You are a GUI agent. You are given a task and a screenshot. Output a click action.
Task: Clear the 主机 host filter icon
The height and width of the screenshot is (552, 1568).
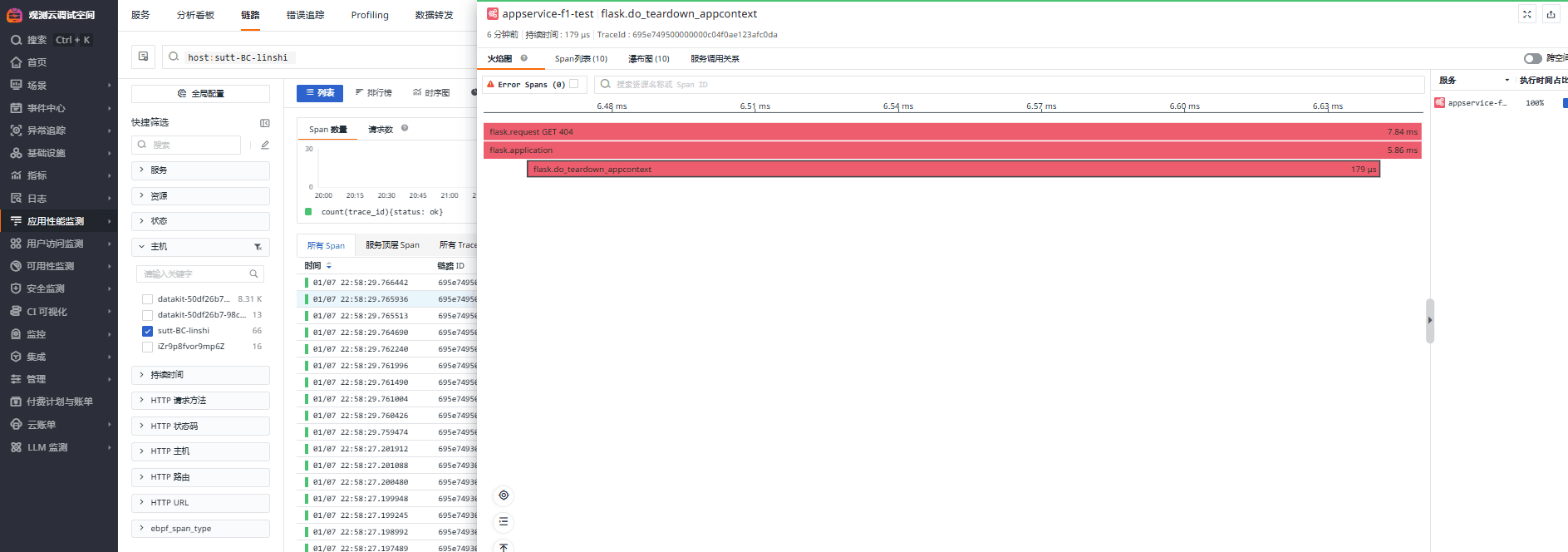click(258, 247)
